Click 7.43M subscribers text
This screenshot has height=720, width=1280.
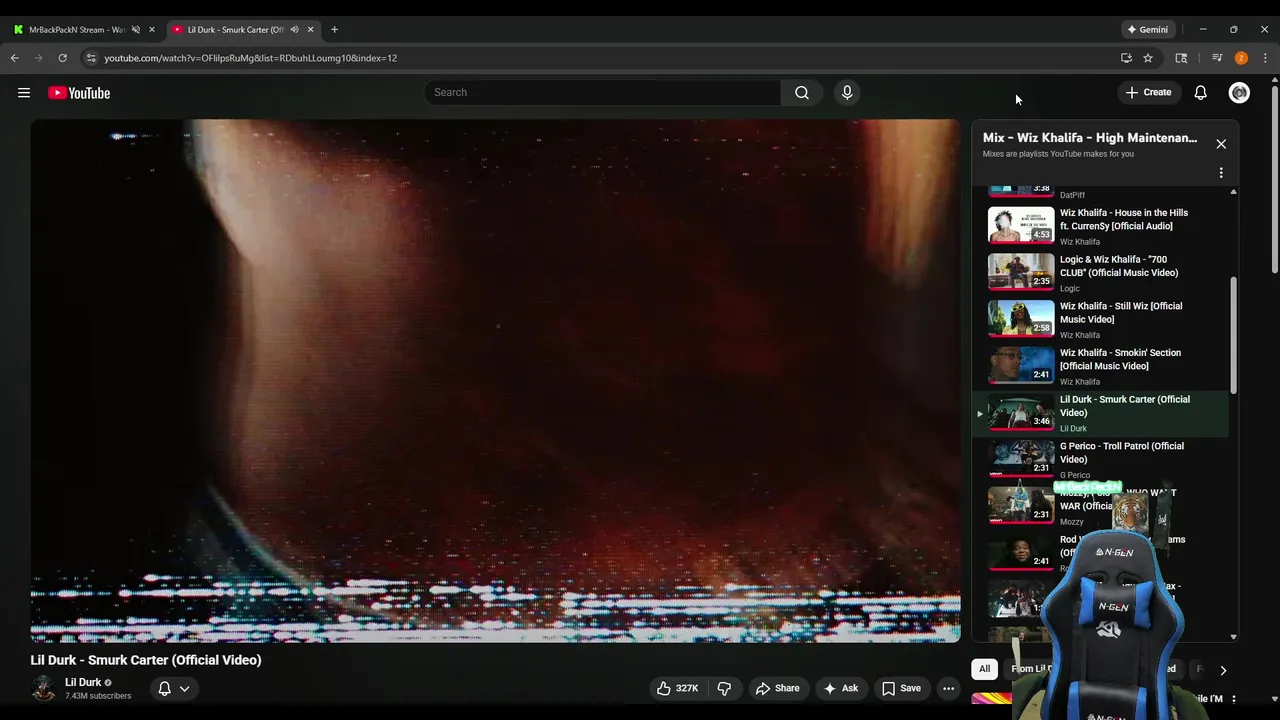[x=98, y=696]
